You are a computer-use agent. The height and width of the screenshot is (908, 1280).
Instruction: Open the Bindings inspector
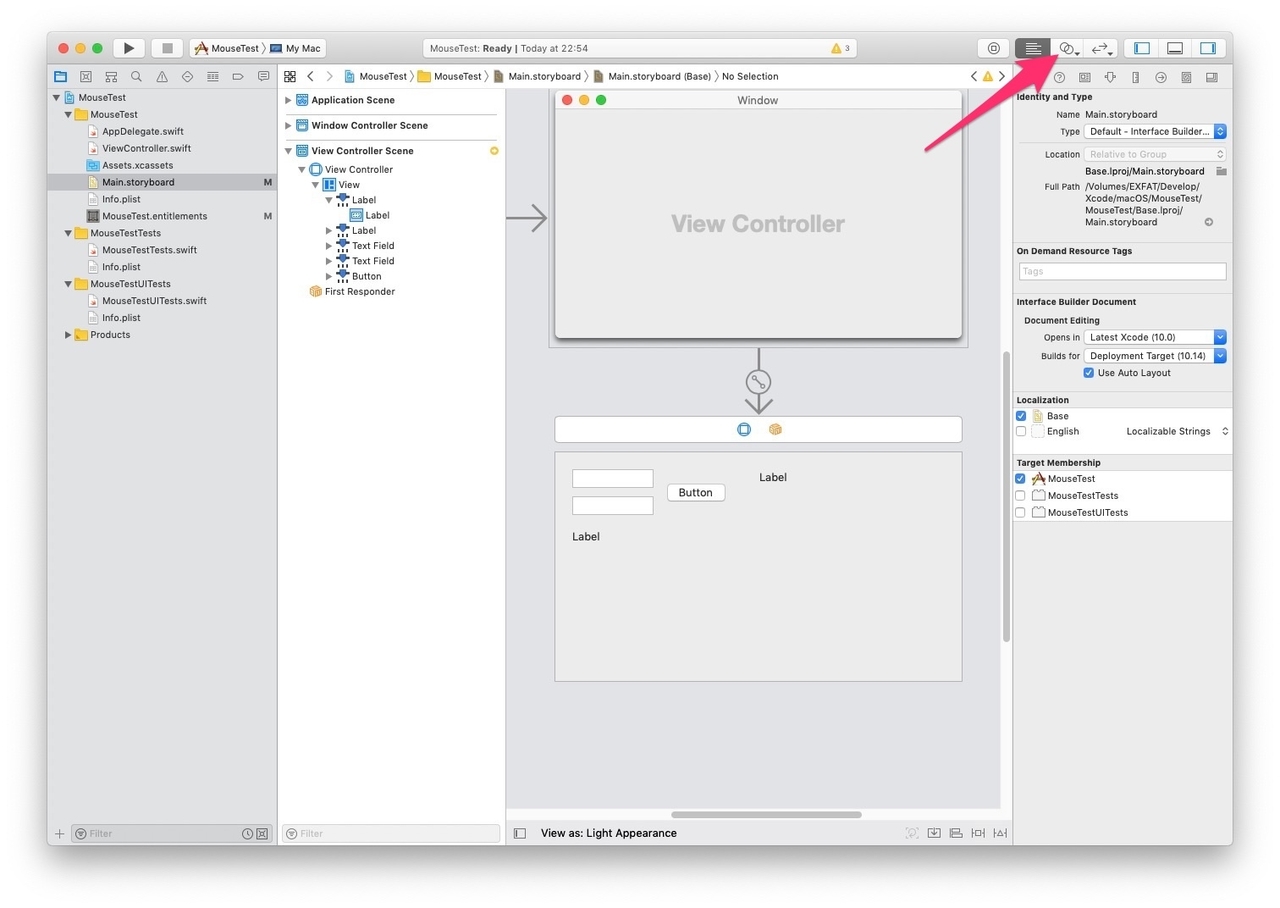[1186, 77]
